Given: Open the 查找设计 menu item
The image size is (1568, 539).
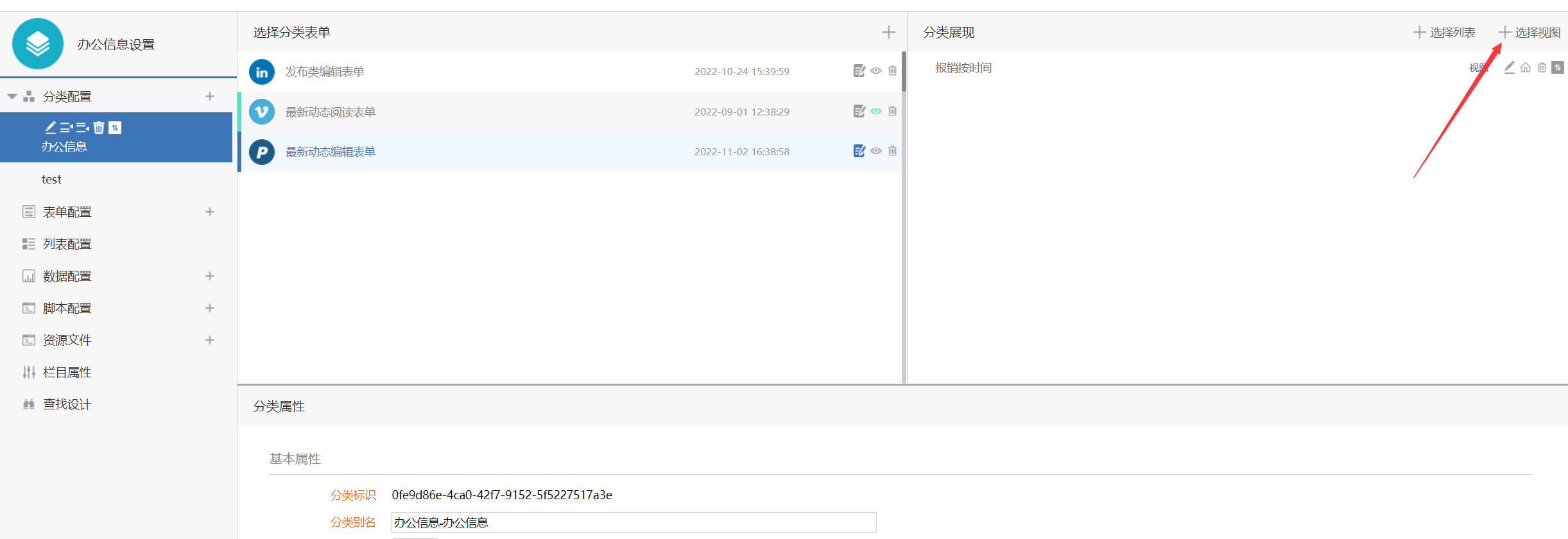Looking at the screenshot, I should point(67,404).
